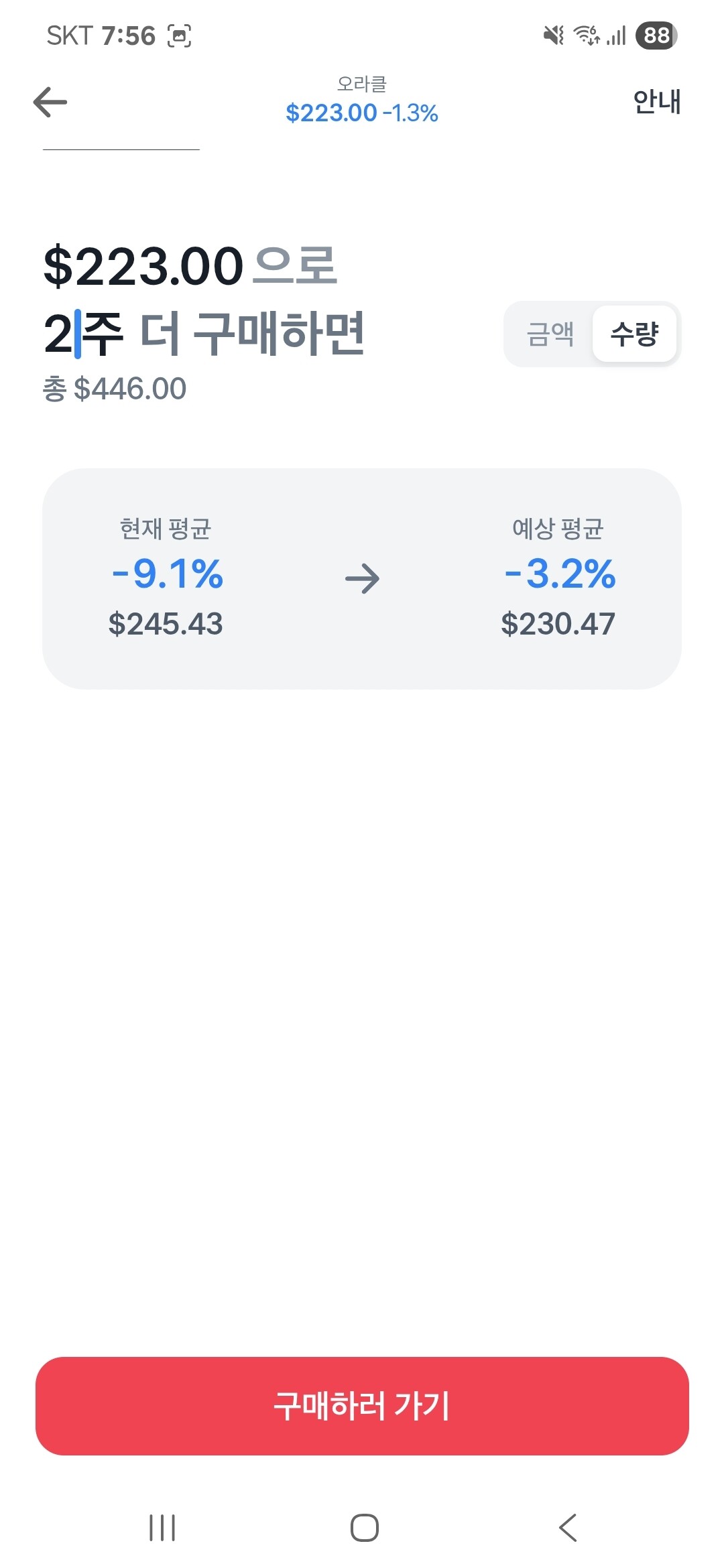Tap the expected average price $230.47

pyautogui.click(x=558, y=624)
